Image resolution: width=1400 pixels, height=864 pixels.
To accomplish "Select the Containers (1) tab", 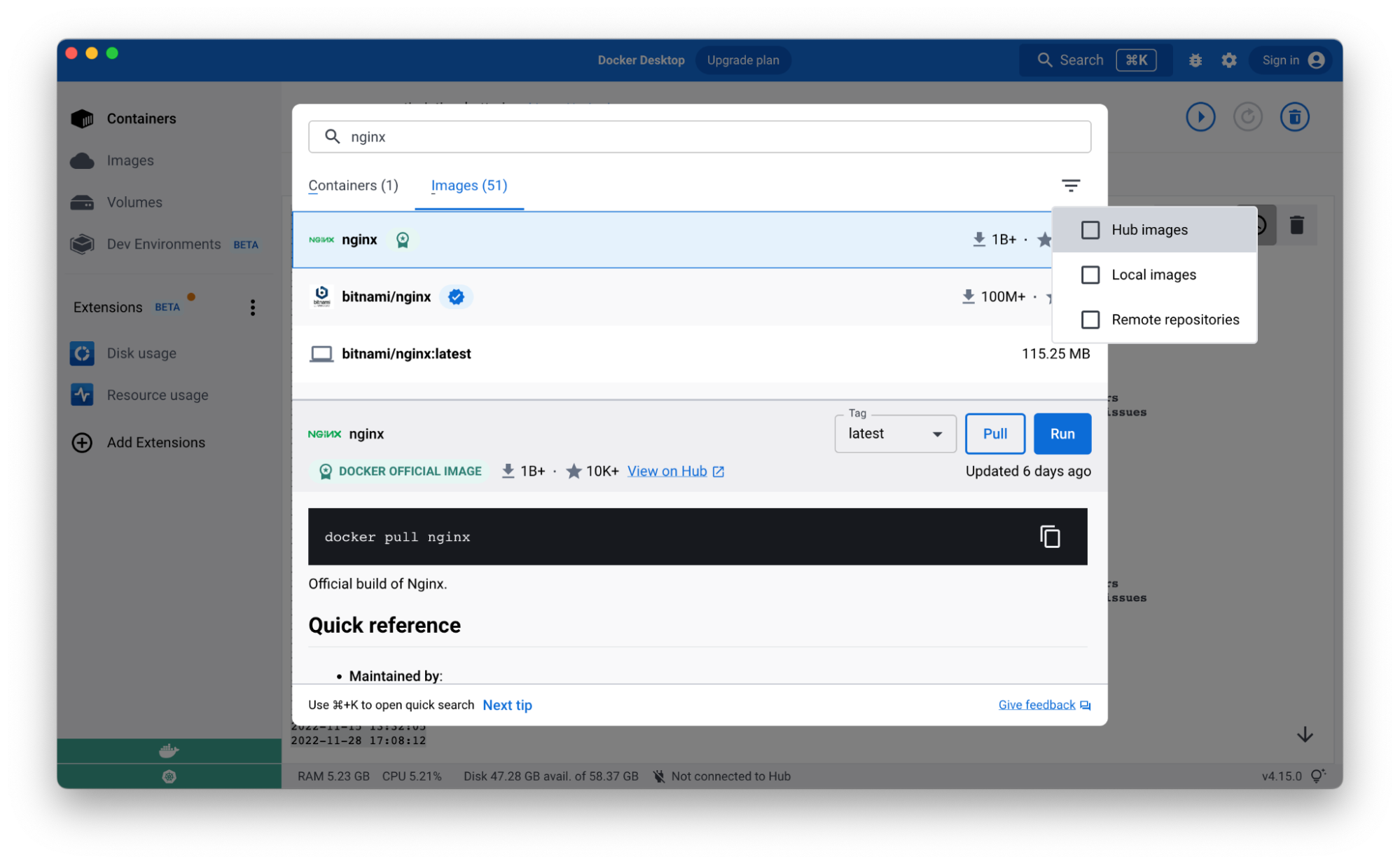I will [x=353, y=184].
